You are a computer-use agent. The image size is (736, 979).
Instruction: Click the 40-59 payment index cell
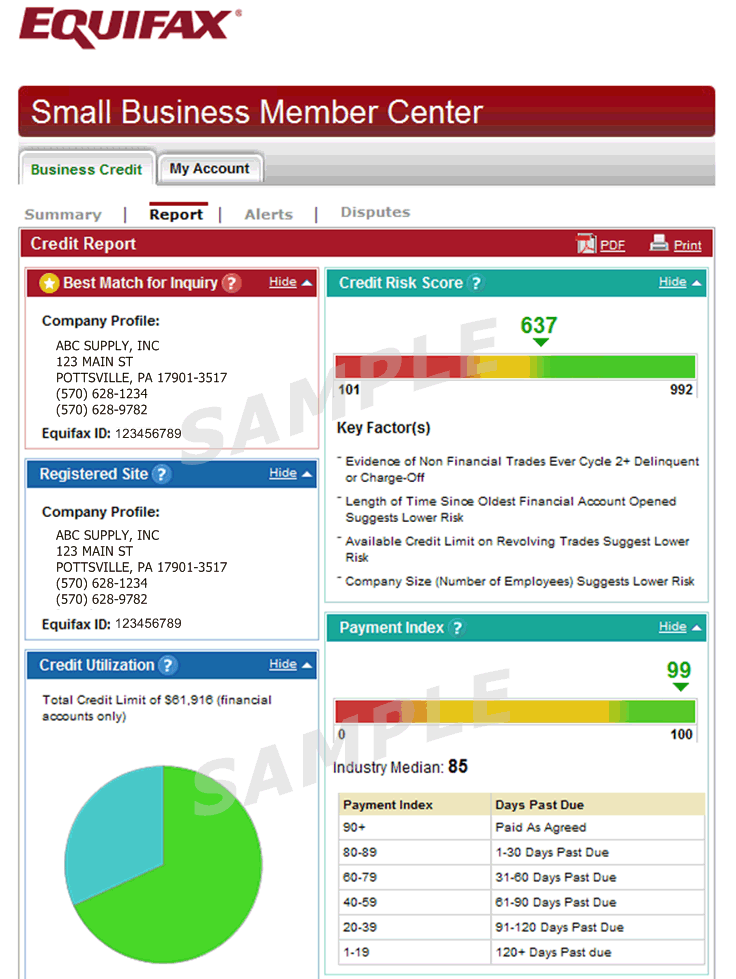415,902
